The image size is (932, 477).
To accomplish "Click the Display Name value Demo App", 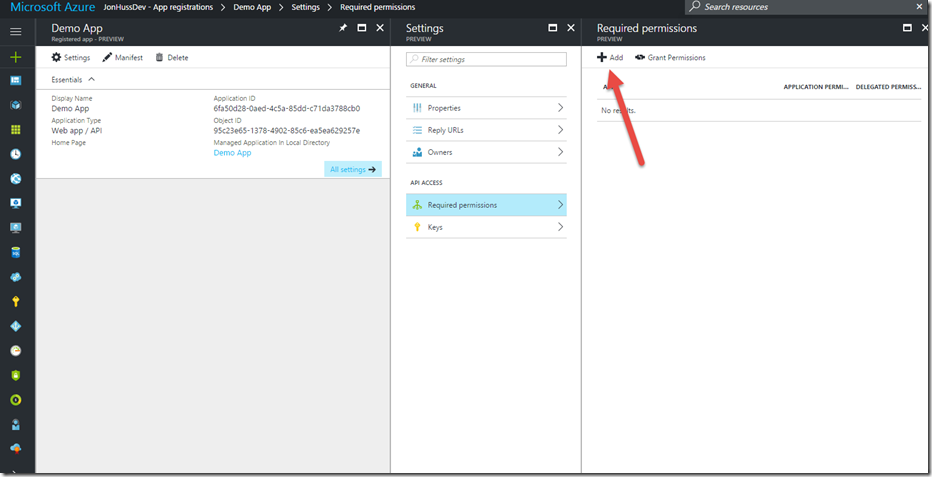I will point(70,109).
